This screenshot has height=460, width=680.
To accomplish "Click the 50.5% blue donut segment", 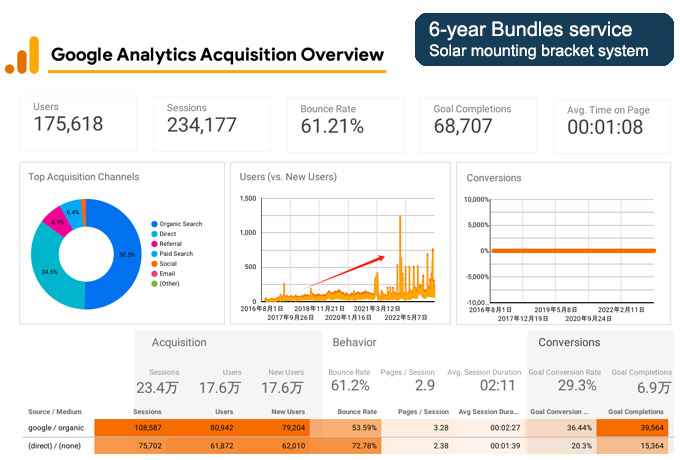I will pos(127,254).
